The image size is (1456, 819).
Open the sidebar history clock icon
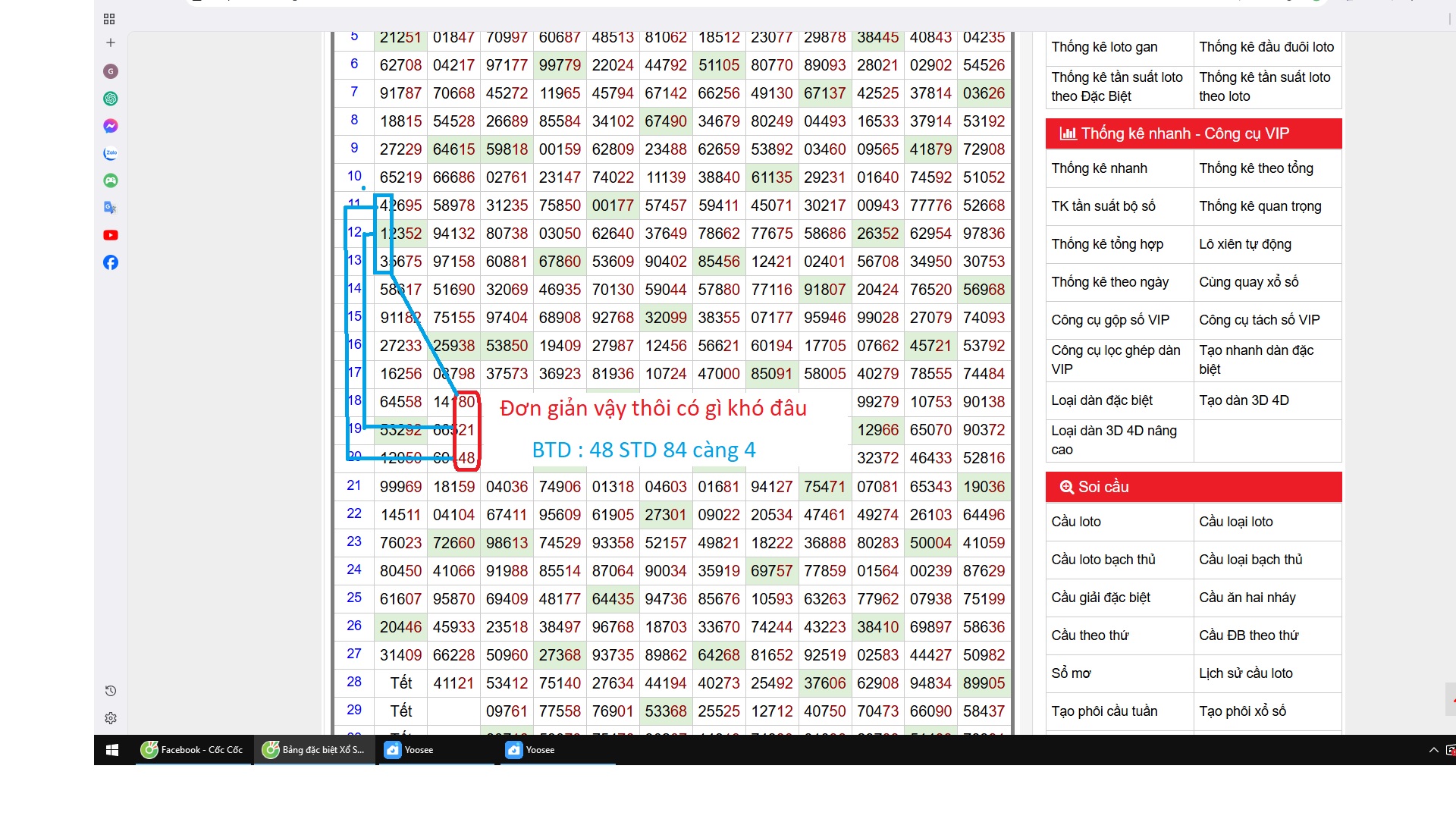pyautogui.click(x=111, y=691)
